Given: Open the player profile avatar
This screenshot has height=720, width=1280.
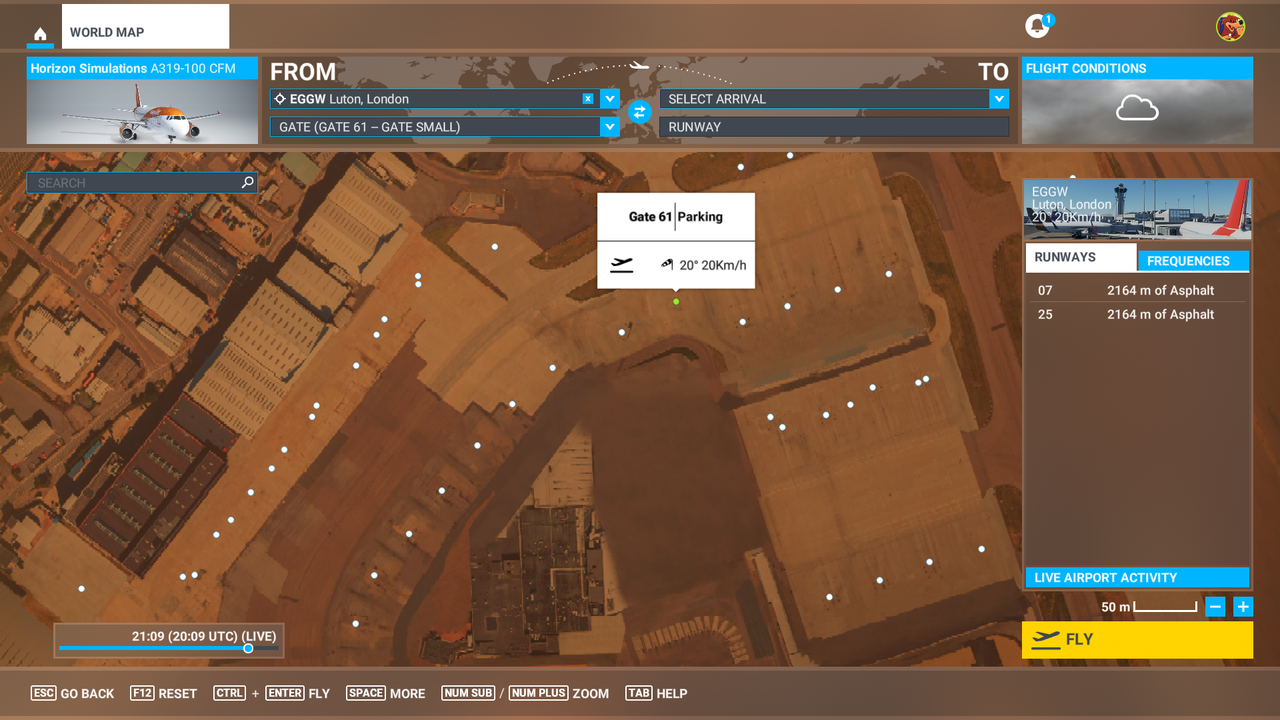Looking at the screenshot, I should tap(1230, 27).
